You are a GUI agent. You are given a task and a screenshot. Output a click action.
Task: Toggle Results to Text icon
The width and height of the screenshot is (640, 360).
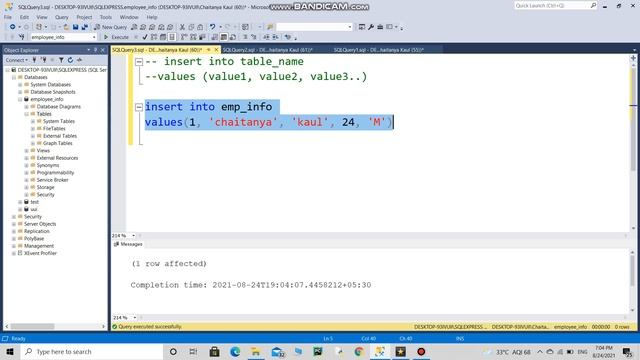(215, 37)
